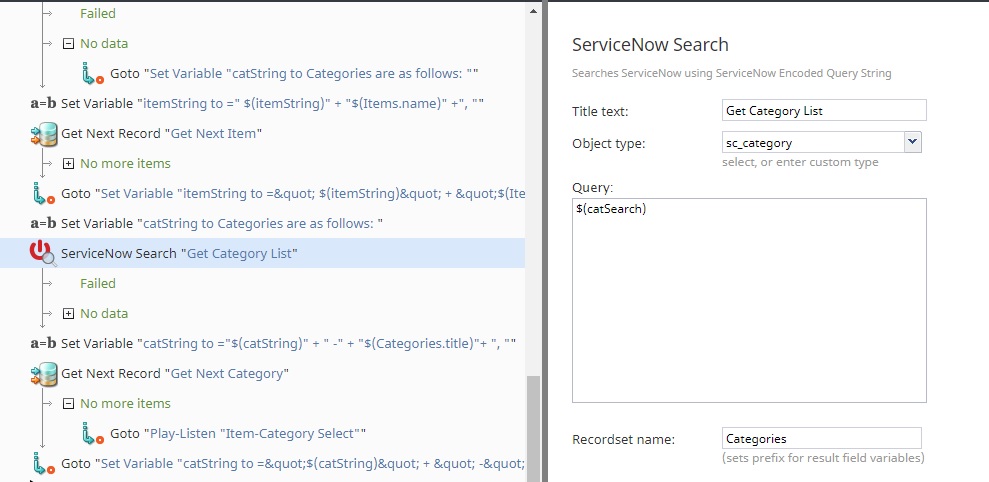Click the Object type sc_category field
This screenshot has height=482, width=989.
(x=813, y=143)
